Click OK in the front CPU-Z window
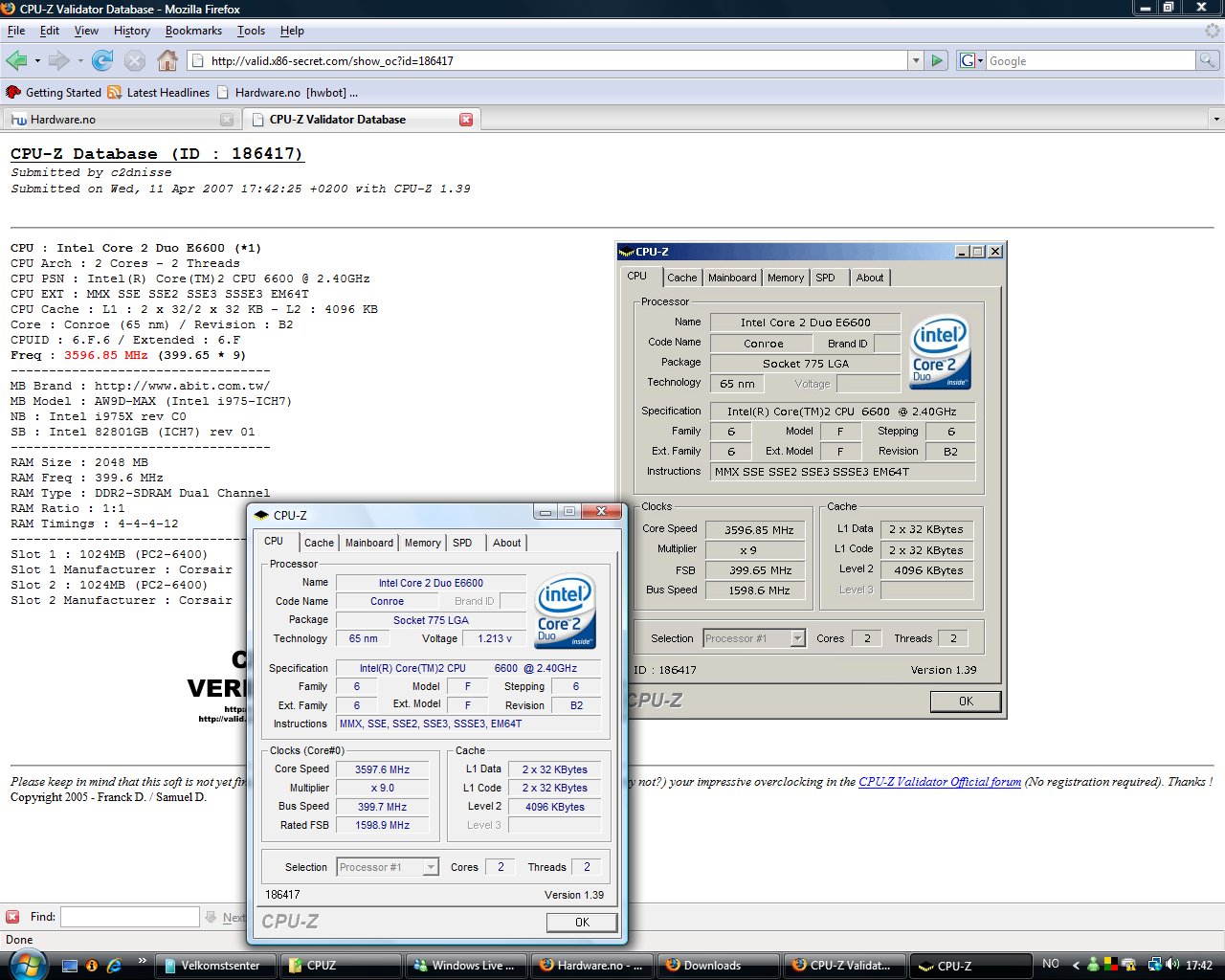1225x980 pixels. click(x=582, y=922)
